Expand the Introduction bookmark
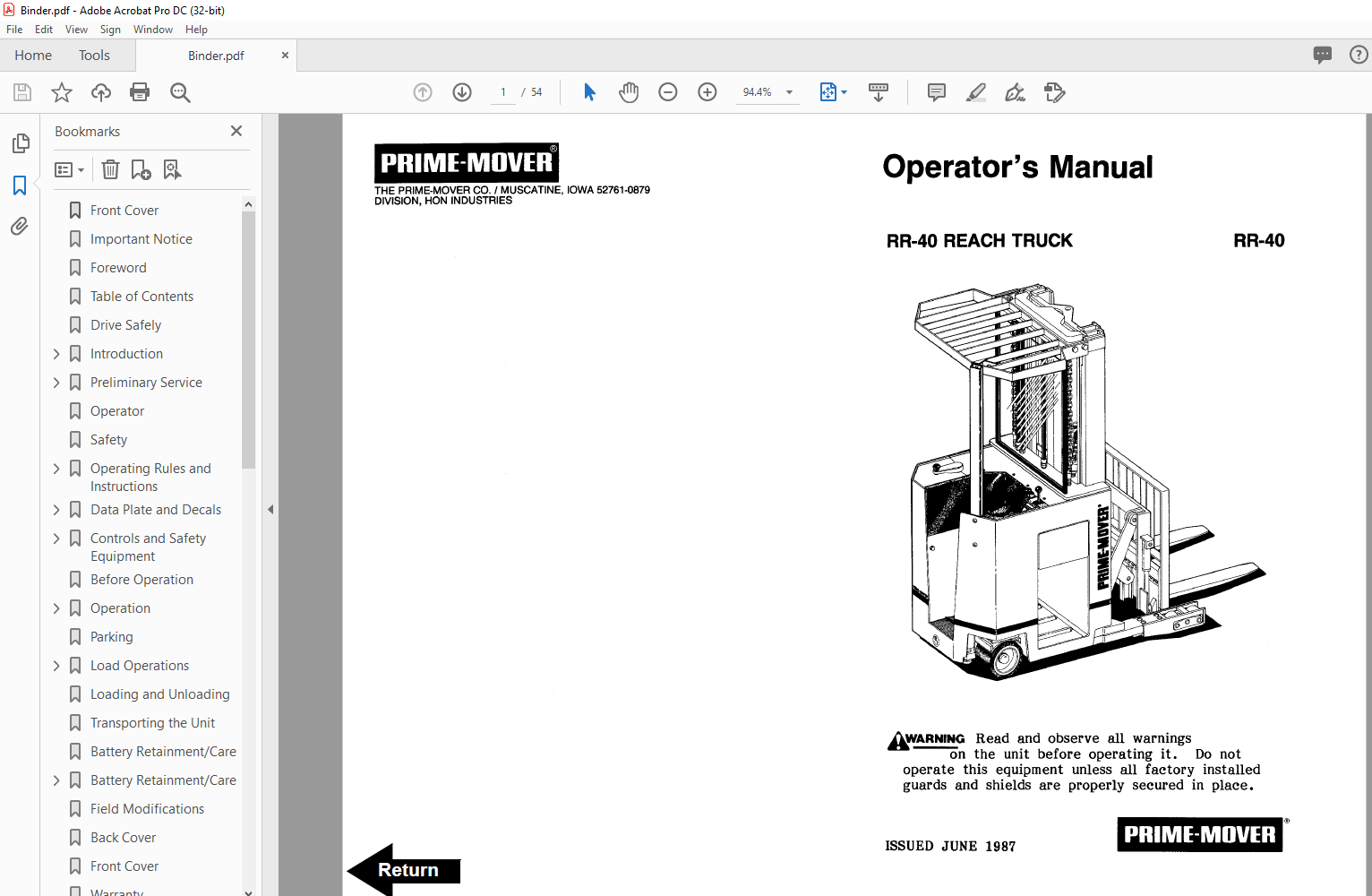The width and height of the screenshot is (1372, 896). tap(56, 354)
